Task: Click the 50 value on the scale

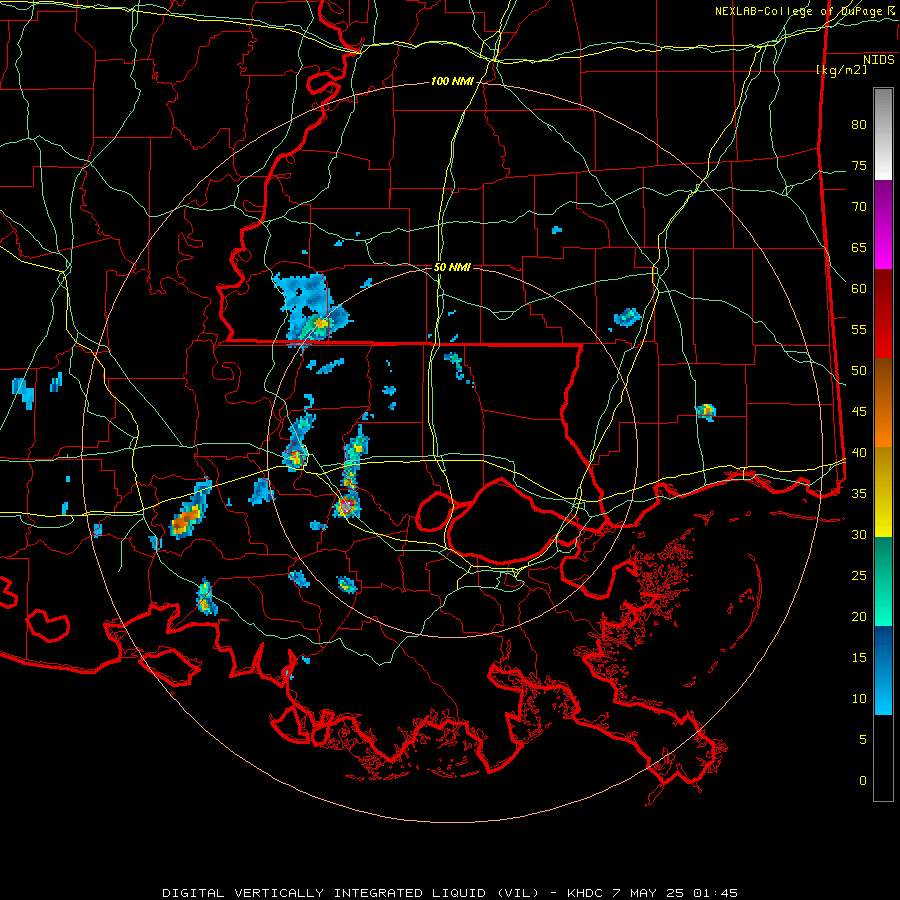Action: [859, 371]
